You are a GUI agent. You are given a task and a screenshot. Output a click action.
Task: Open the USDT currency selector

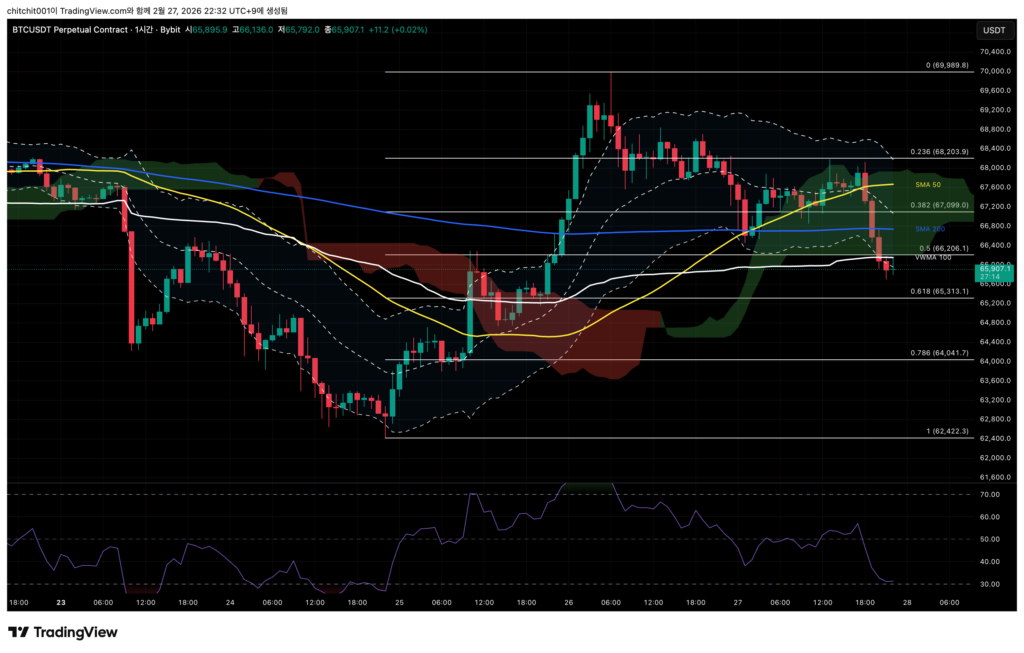(993, 30)
